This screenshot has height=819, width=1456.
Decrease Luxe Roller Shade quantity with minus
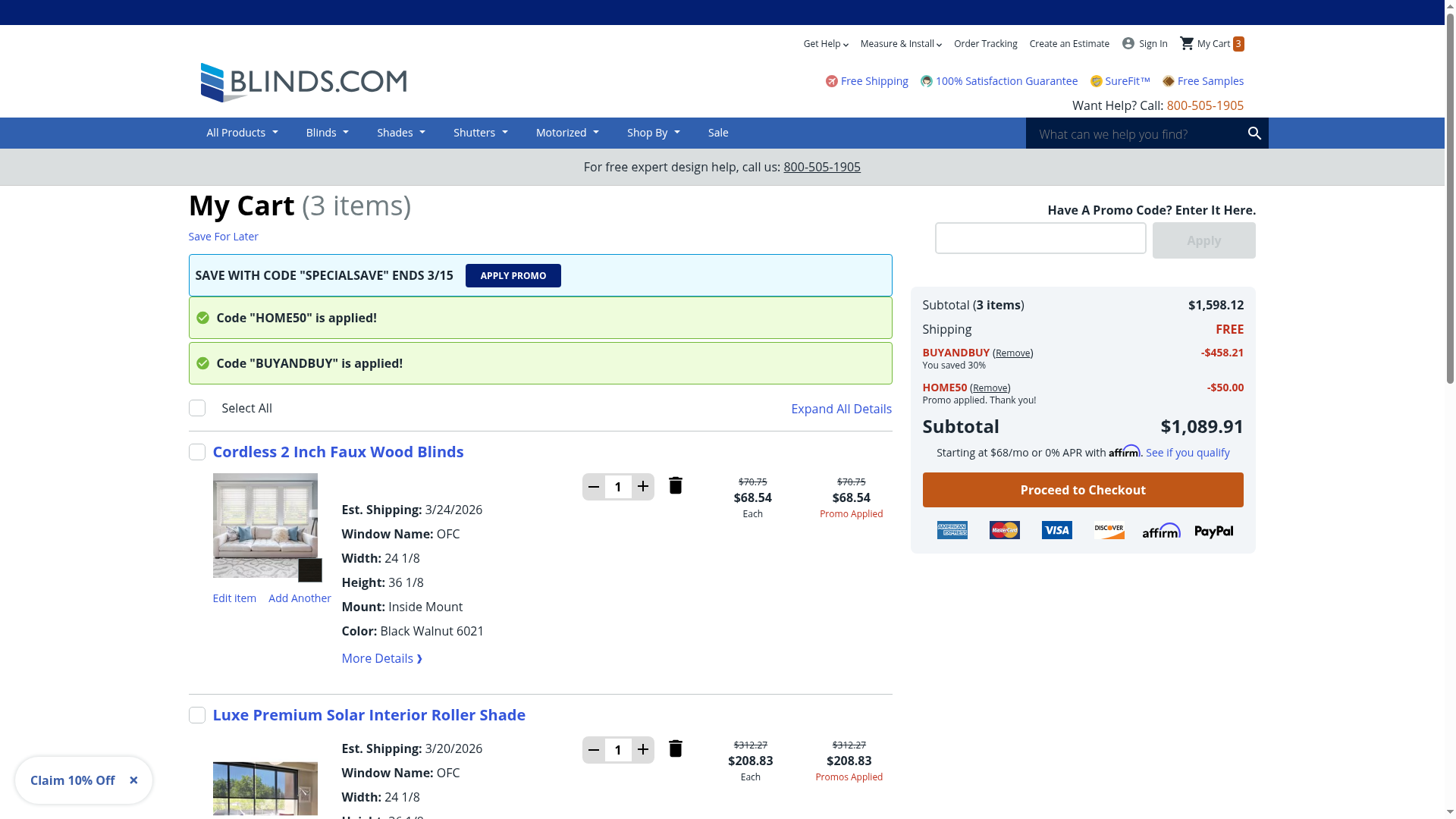[594, 750]
